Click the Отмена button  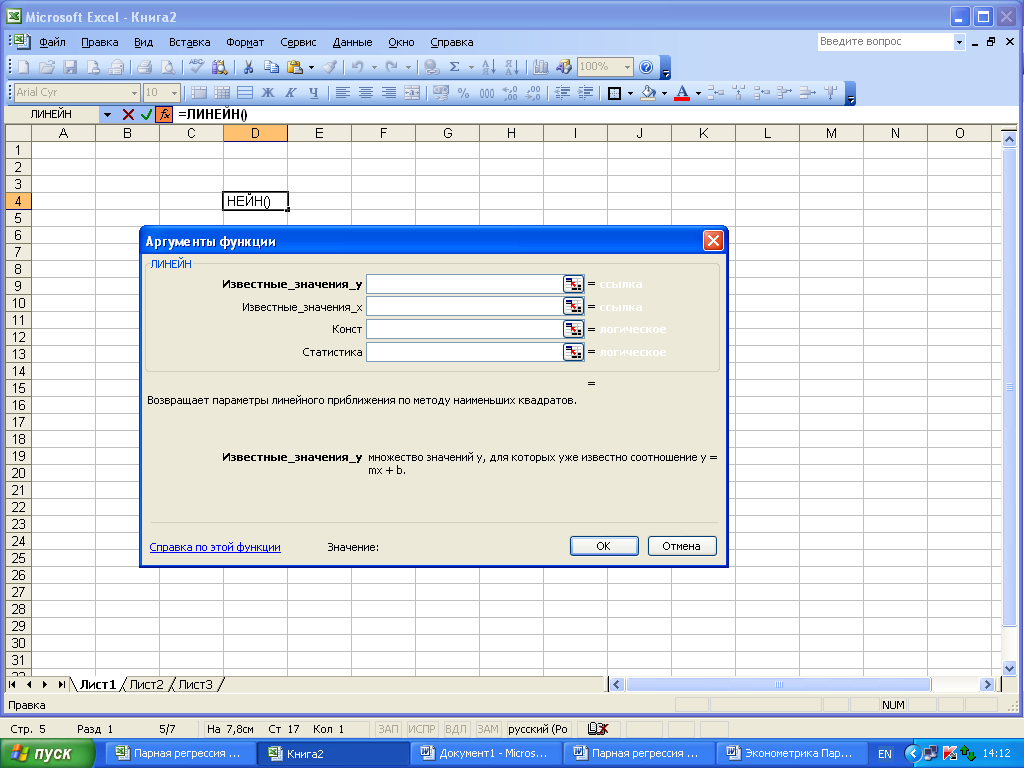(682, 546)
